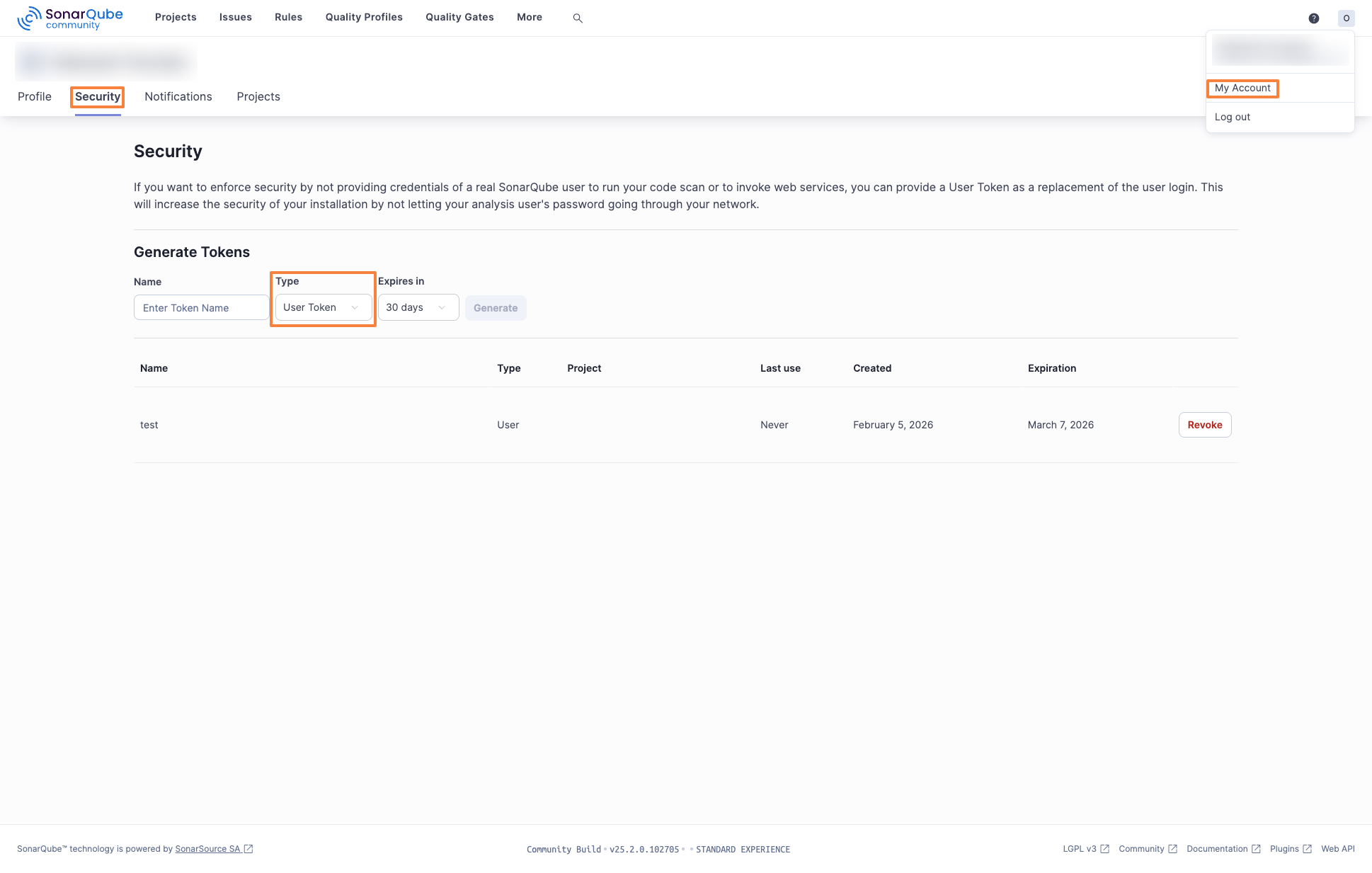Click the SonarQube community logo
This screenshot has width=1372, height=873.
click(x=69, y=18)
